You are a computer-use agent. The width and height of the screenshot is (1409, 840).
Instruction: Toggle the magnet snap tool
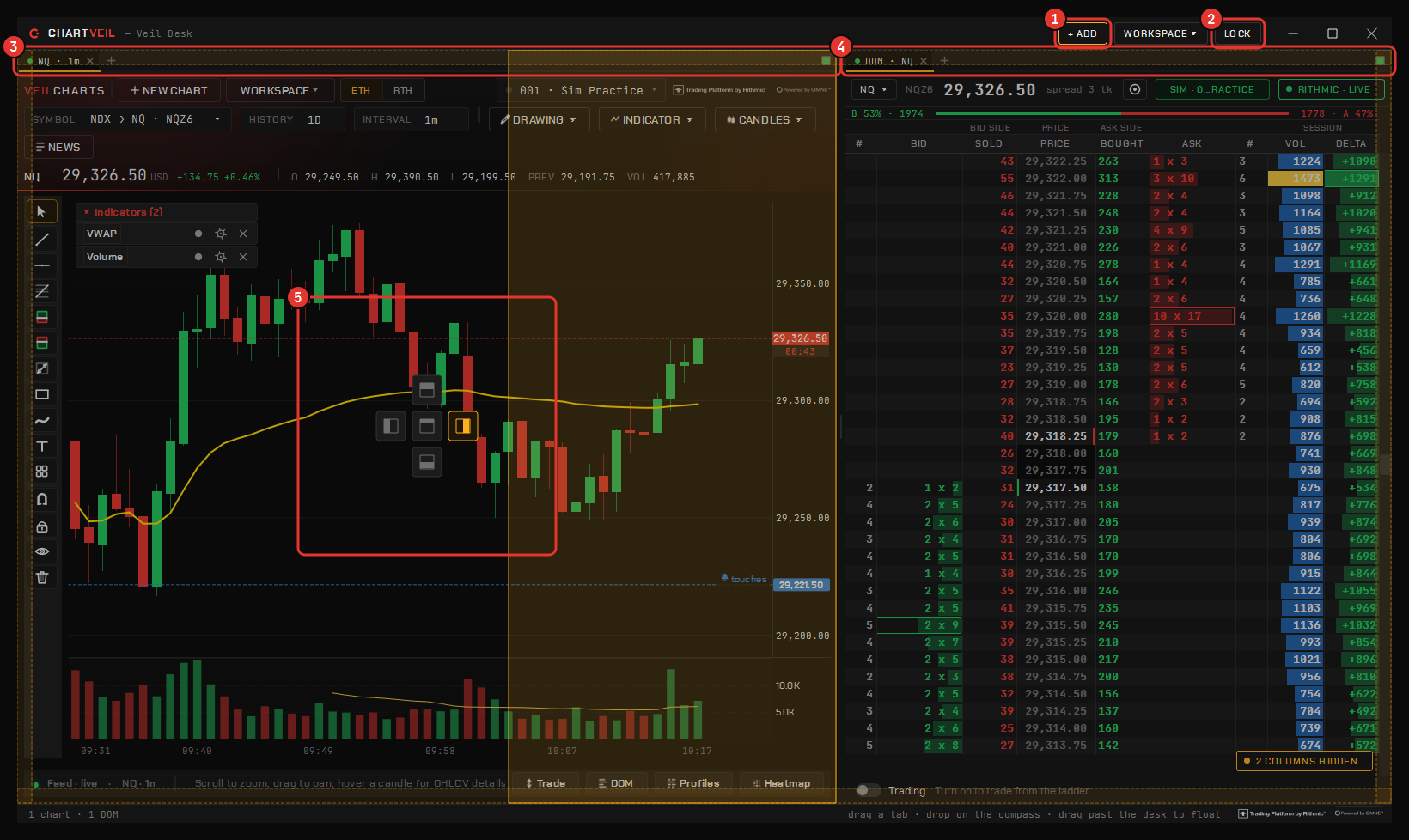41,499
